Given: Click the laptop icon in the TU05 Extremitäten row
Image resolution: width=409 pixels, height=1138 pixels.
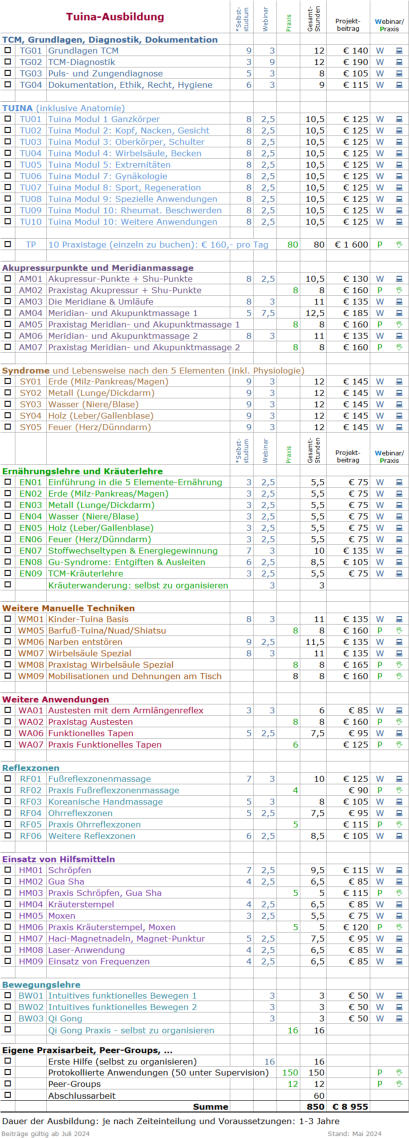Looking at the screenshot, I should pyautogui.click(x=399, y=165).
